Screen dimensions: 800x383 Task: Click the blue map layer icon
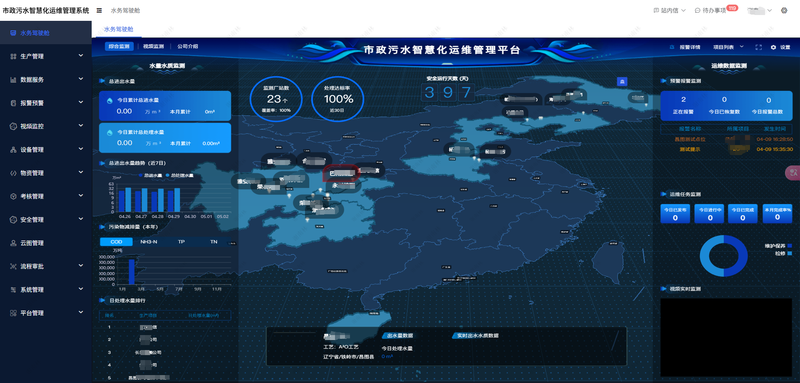point(622,81)
